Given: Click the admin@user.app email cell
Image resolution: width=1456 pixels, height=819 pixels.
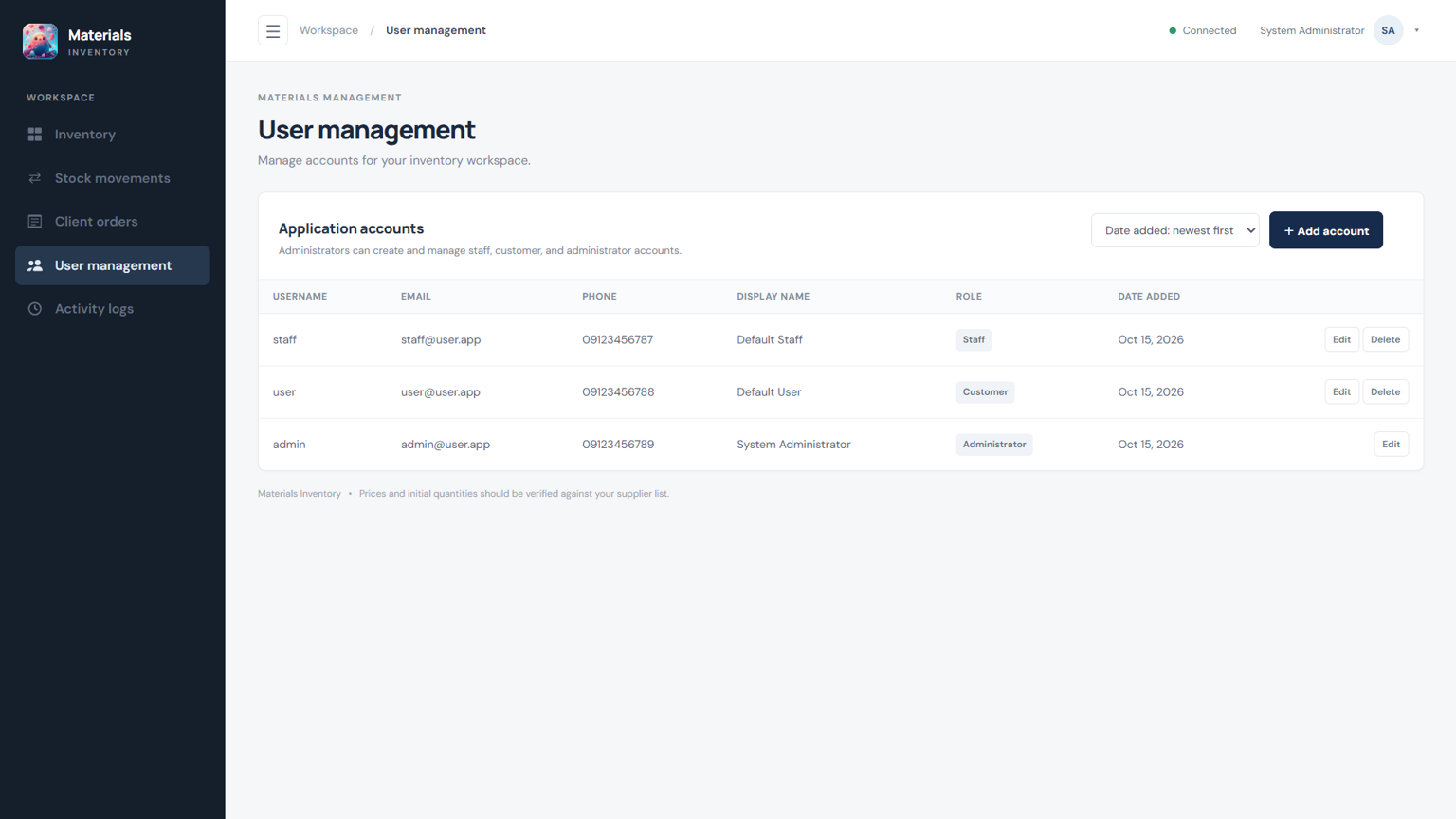Looking at the screenshot, I should [446, 445].
